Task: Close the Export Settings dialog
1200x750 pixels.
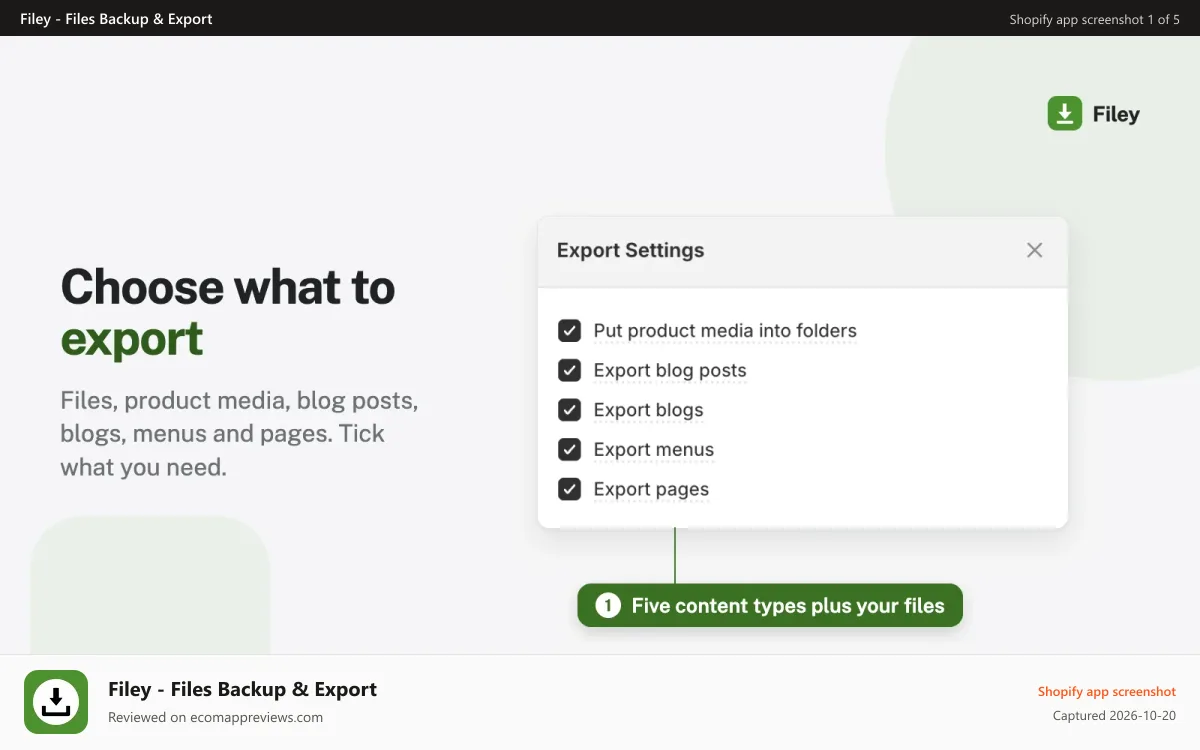Action: tap(1035, 250)
